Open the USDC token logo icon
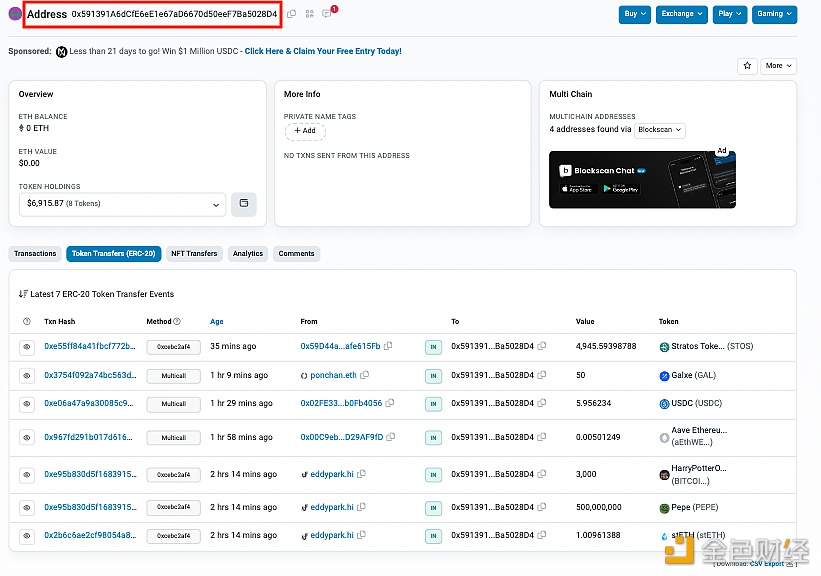Image resolution: width=821 pixels, height=576 pixels. [x=664, y=404]
